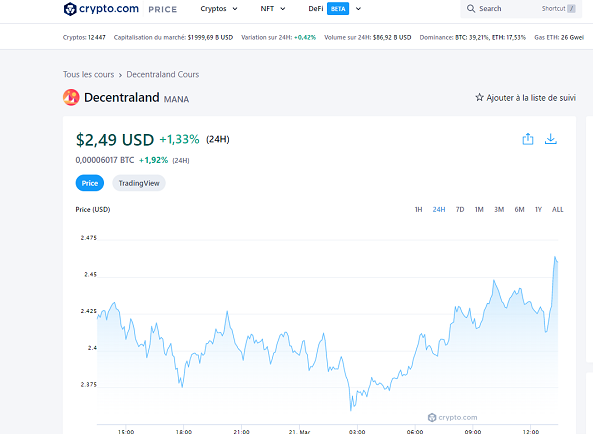Image resolution: width=593 pixels, height=434 pixels.
Task: Click the Dominance BTC ETH stat
Action: tap(473, 37)
